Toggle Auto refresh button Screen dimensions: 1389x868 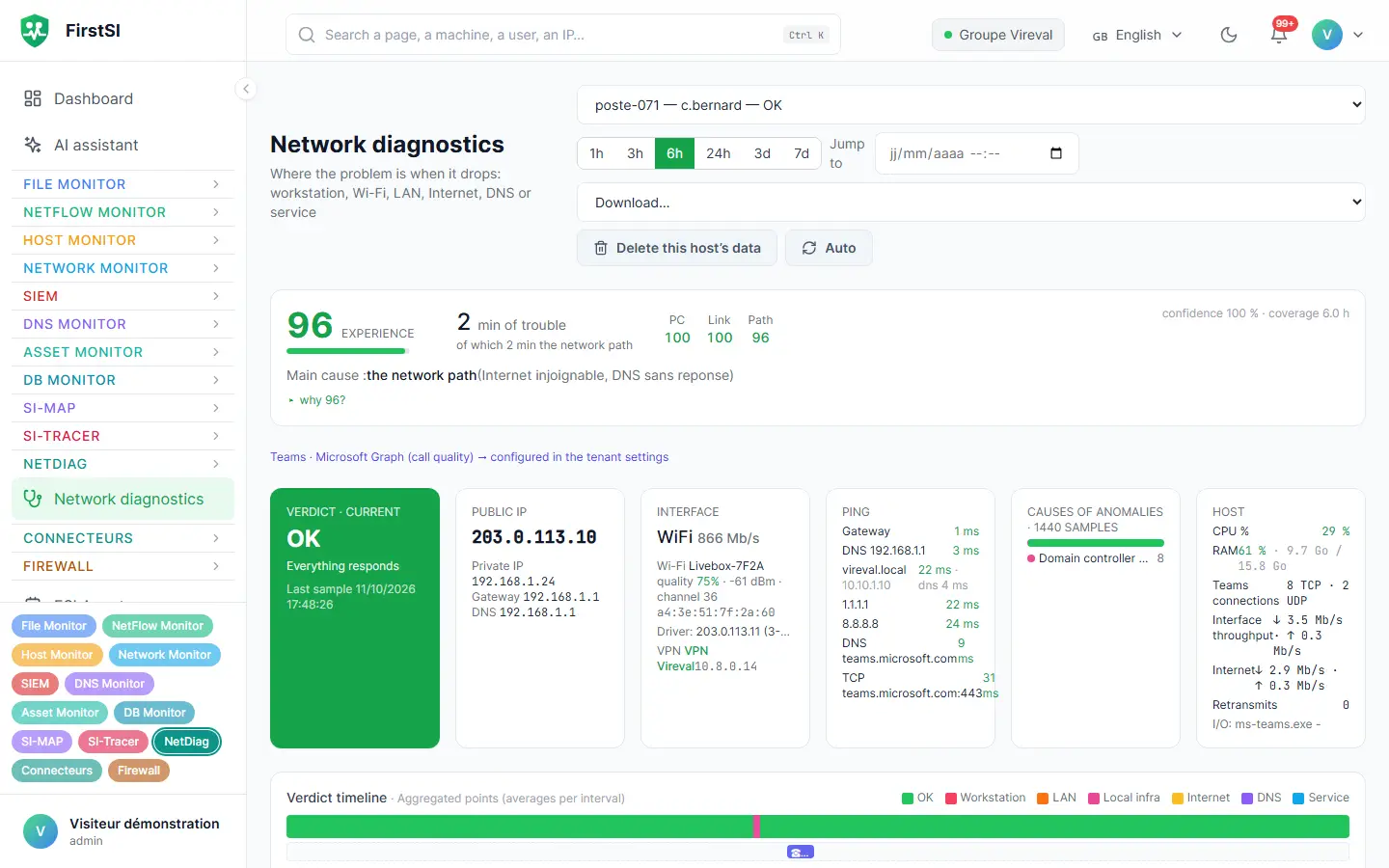point(829,248)
